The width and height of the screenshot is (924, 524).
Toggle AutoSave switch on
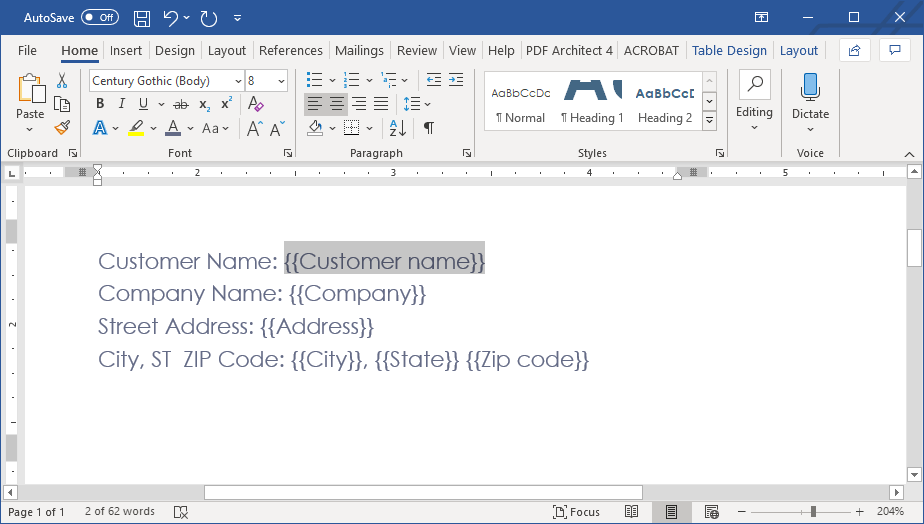pos(100,18)
